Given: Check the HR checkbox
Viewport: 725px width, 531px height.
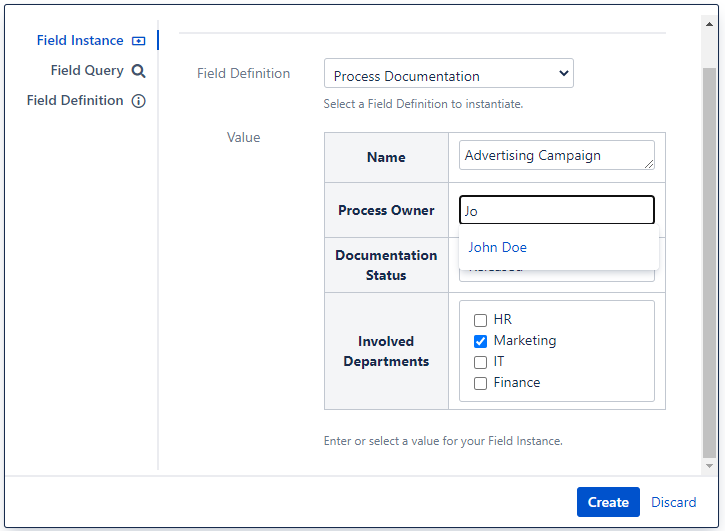Looking at the screenshot, I should 480,320.
